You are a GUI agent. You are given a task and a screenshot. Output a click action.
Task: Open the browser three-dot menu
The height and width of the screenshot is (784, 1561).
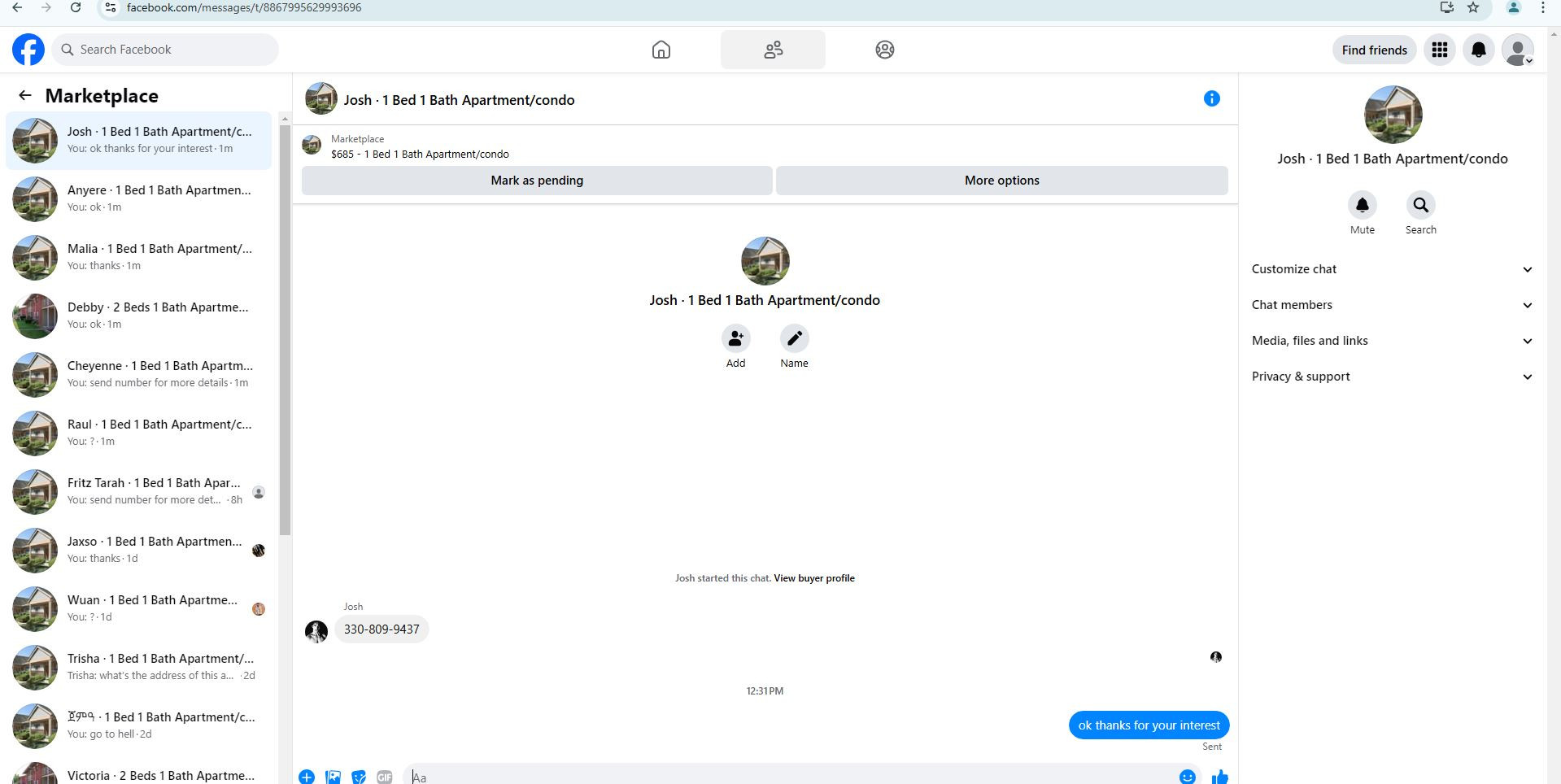[x=1543, y=7]
